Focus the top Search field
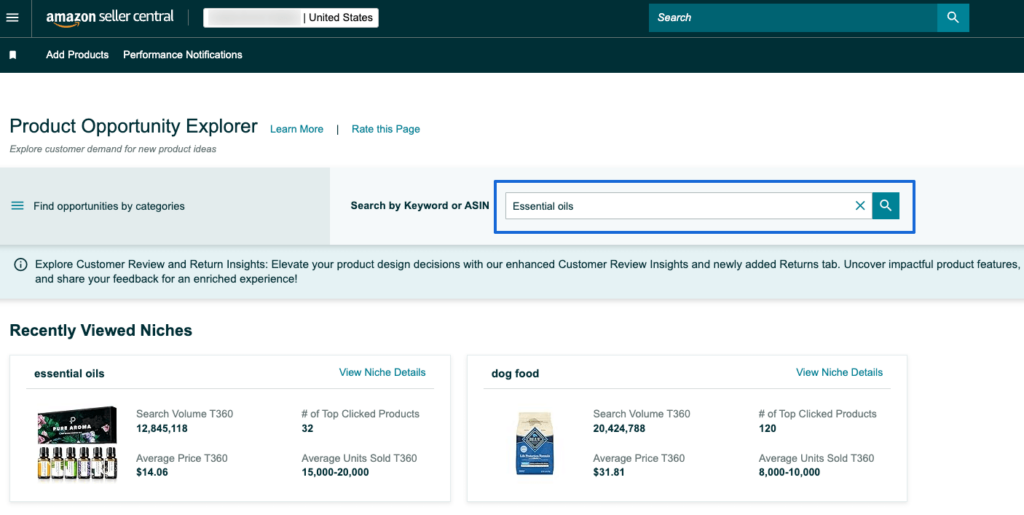The height and width of the screenshot is (515, 1024). pyautogui.click(x=793, y=18)
